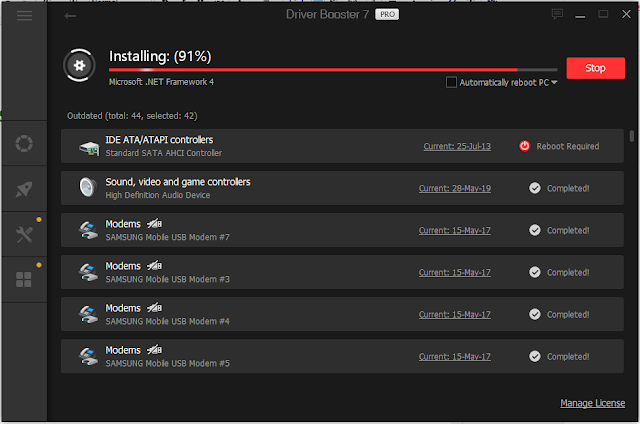This screenshot has width=640, height=424.
Task: Expand the Automatically reboot PC dropdown arrow
Action: pyautogui.click(x=554, y=82)
